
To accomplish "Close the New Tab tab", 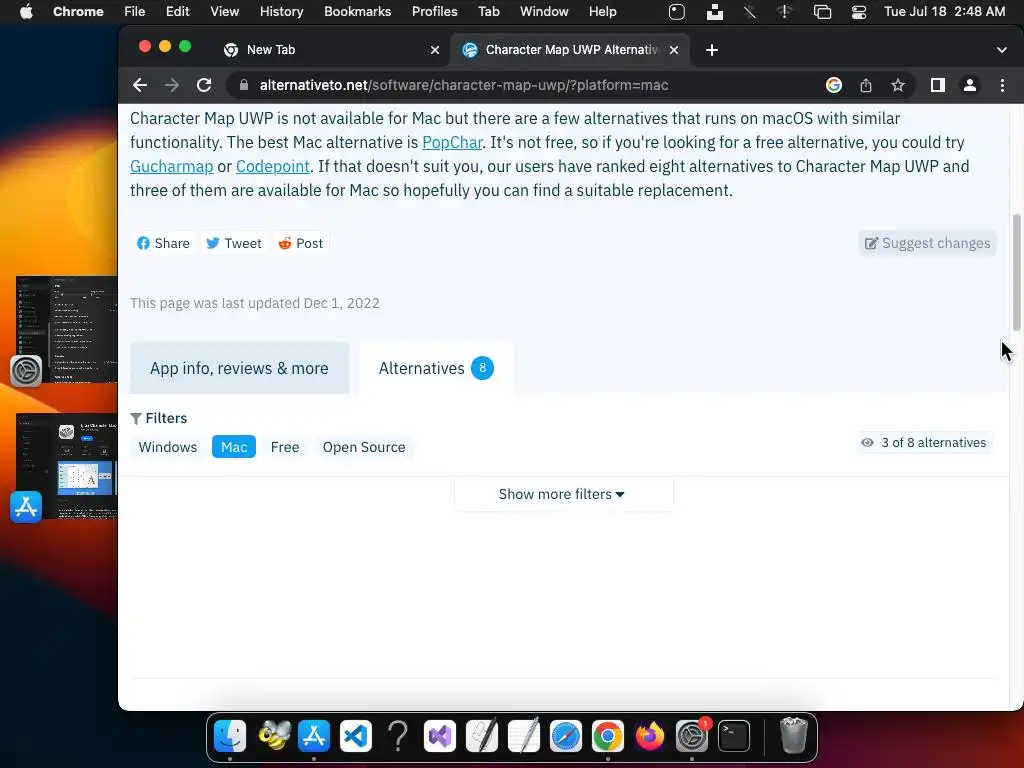I will [435, 50].
